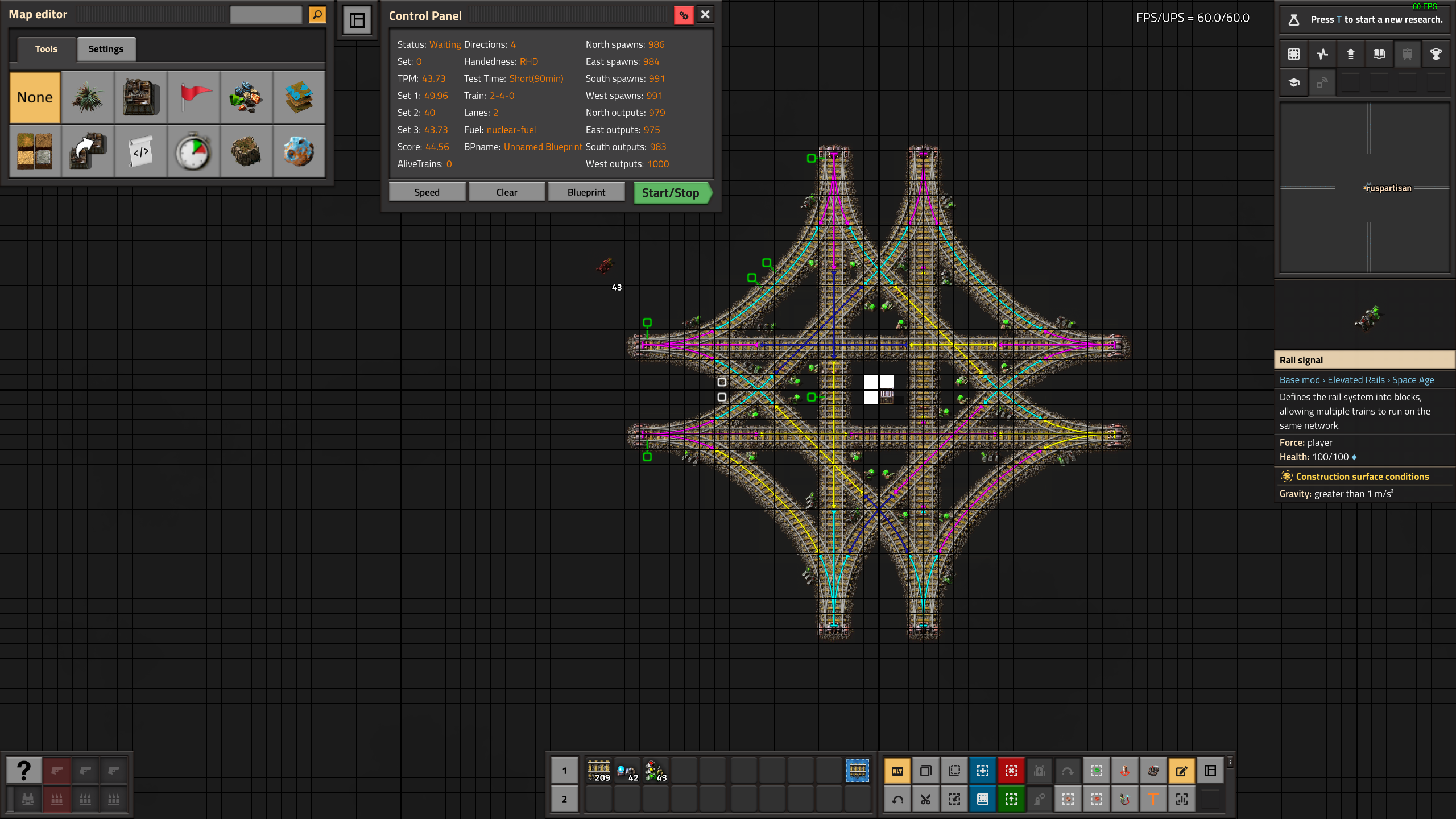
Task: Select the Cliffs tool rock icon
Action: [x=246, y=151]
